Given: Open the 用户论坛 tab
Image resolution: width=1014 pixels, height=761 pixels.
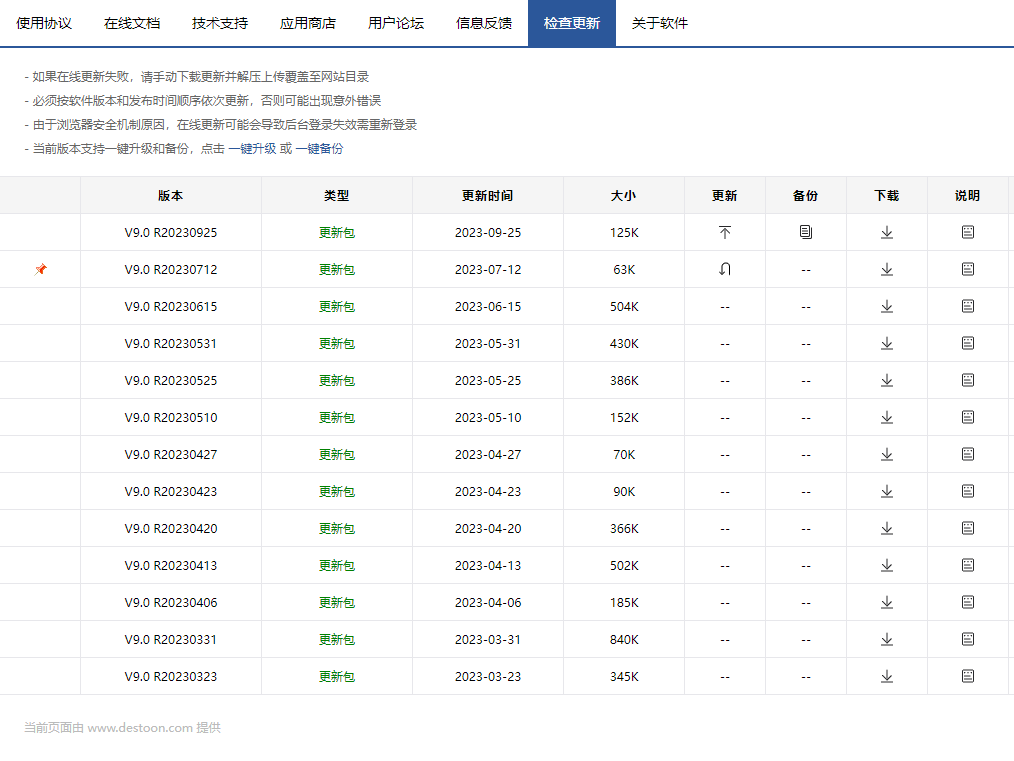Looking at the screenshot, I should 395,22.
